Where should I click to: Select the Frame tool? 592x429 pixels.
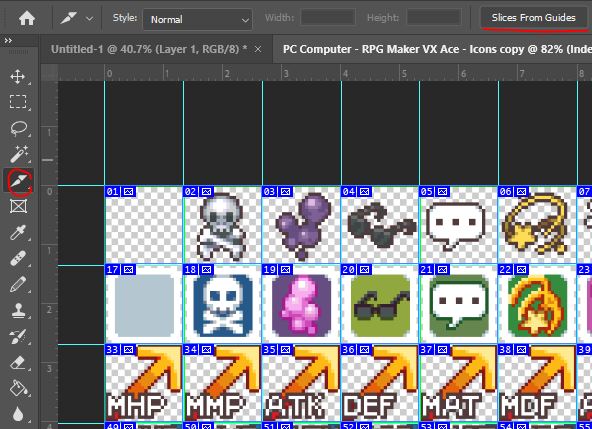18,206
